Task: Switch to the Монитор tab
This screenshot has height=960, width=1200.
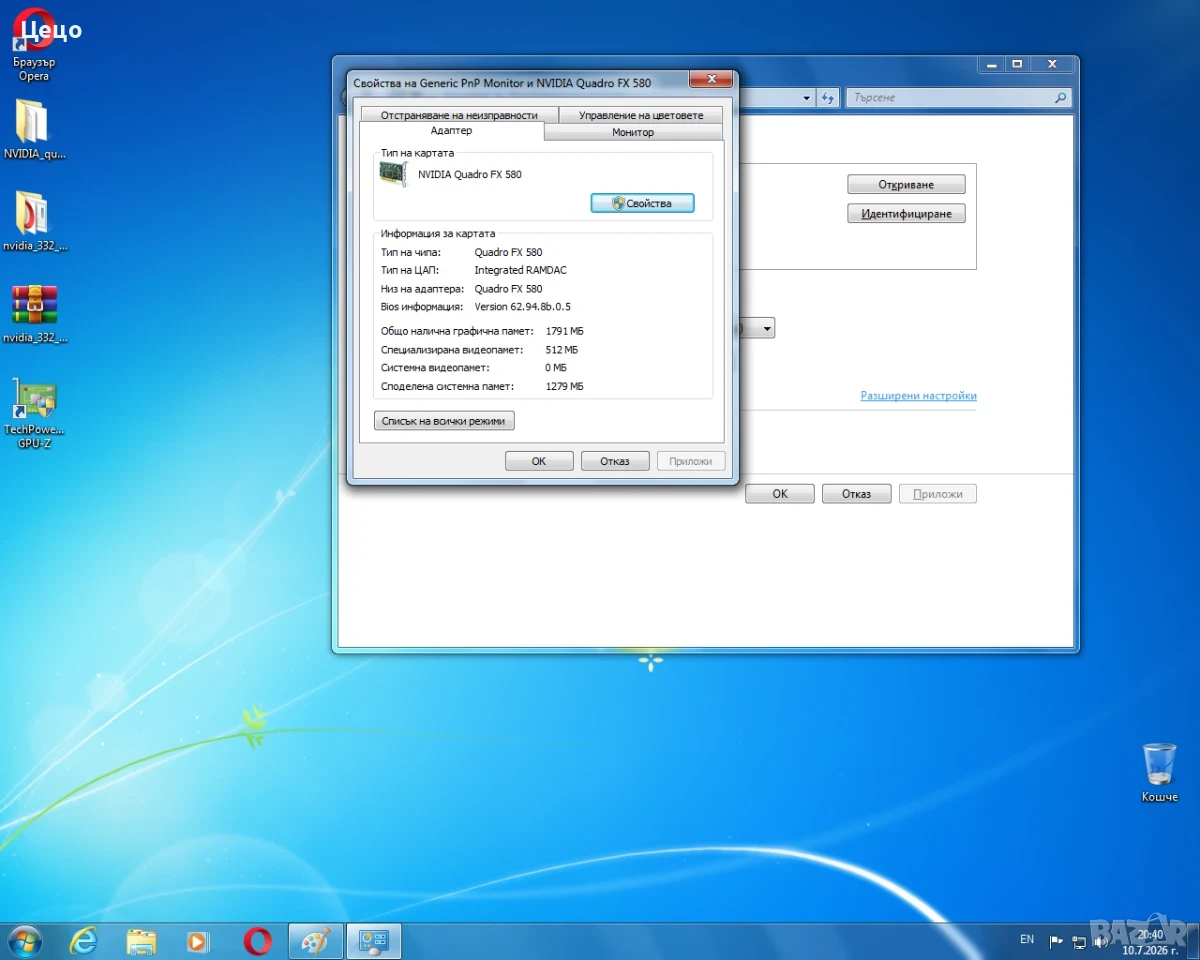Action: [633, 132]
